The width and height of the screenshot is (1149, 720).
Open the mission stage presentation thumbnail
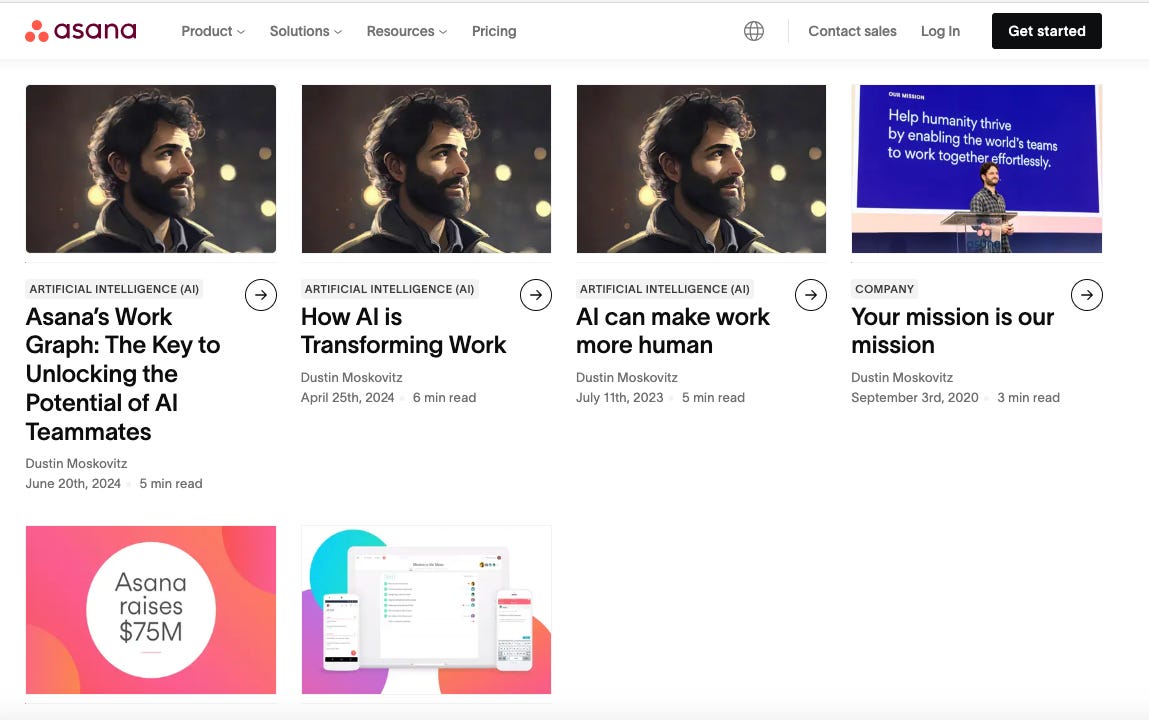pos(977,169)
